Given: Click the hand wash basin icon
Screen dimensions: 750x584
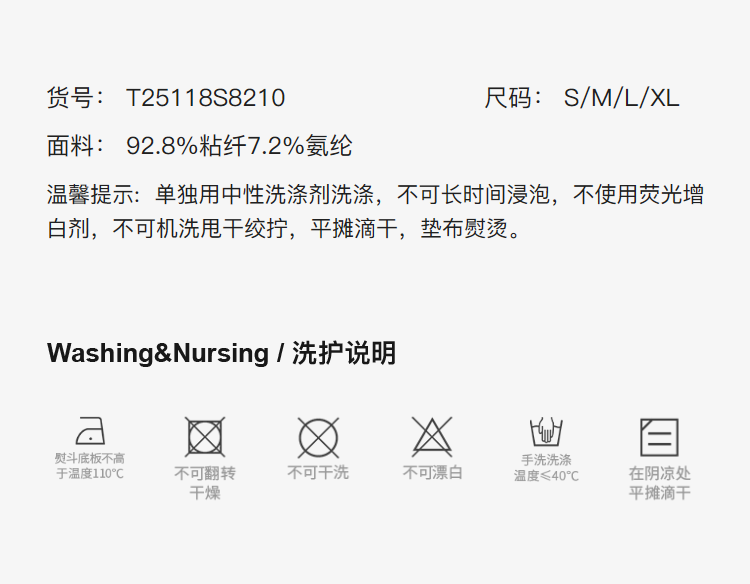Looking at the screenshot, I should click(x=546, y=432).
